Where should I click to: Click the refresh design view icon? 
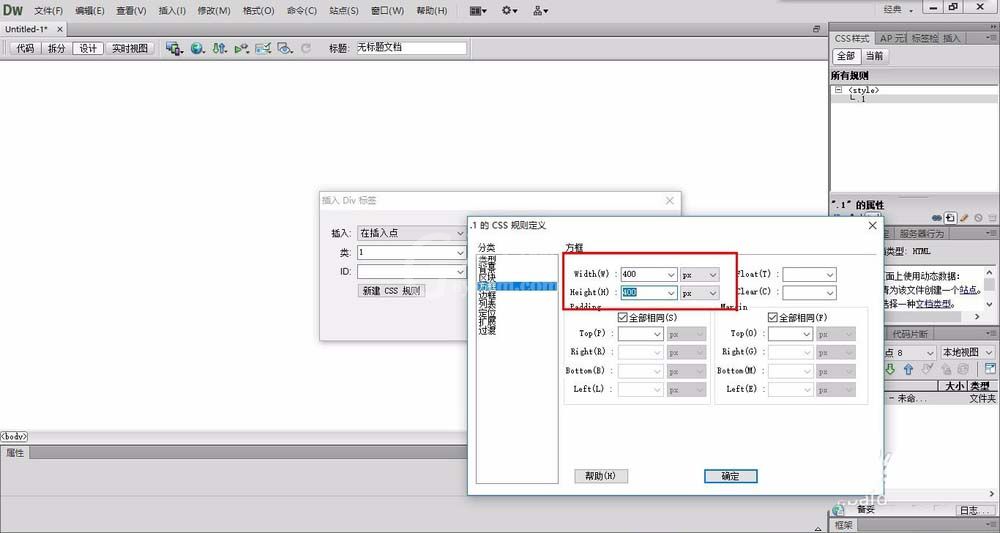point(306,48)
